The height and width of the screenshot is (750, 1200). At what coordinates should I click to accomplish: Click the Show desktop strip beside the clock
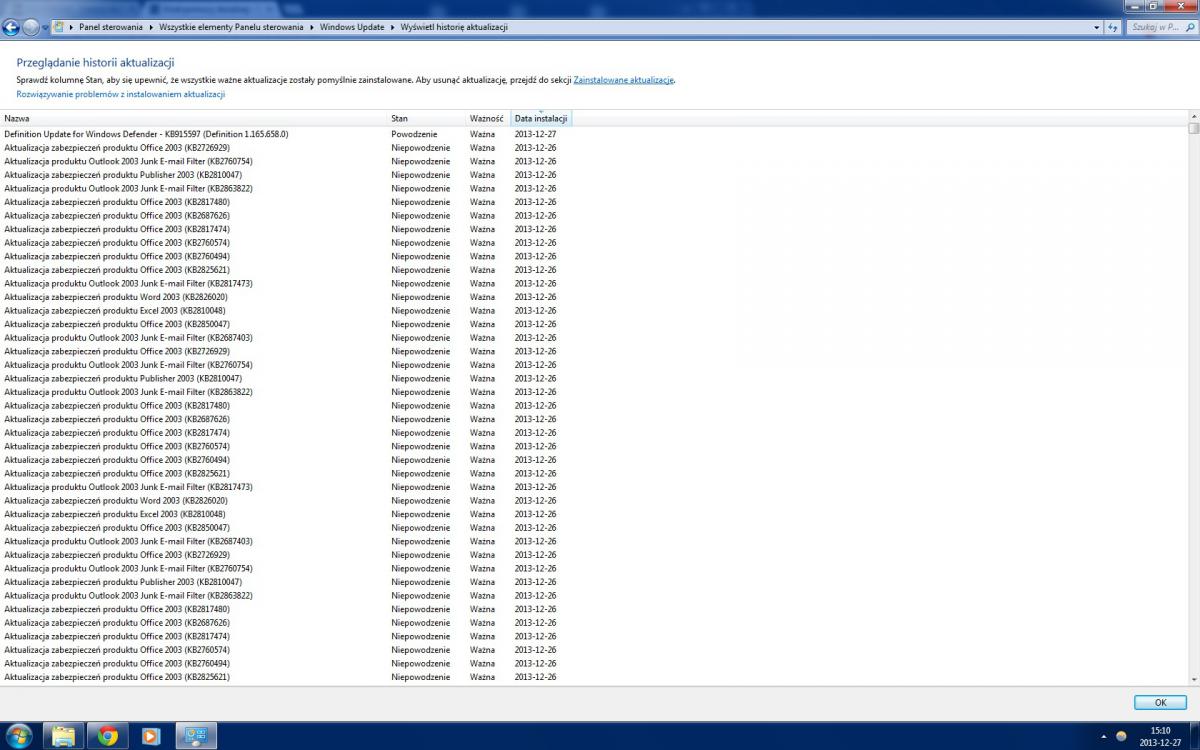click(1194, 736)
